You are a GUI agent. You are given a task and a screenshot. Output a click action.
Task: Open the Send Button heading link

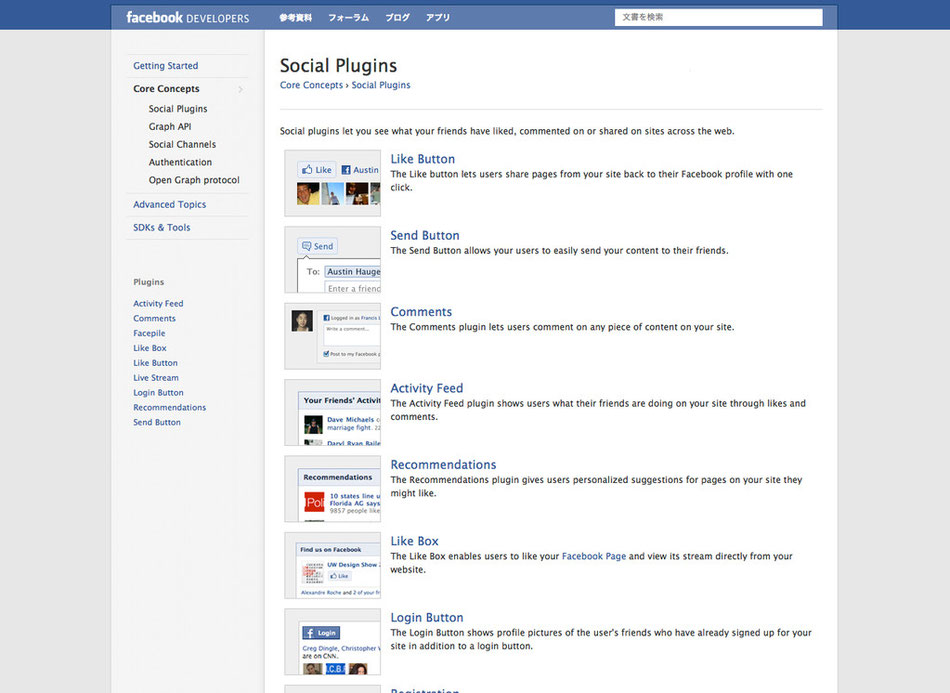coord(425,235)
